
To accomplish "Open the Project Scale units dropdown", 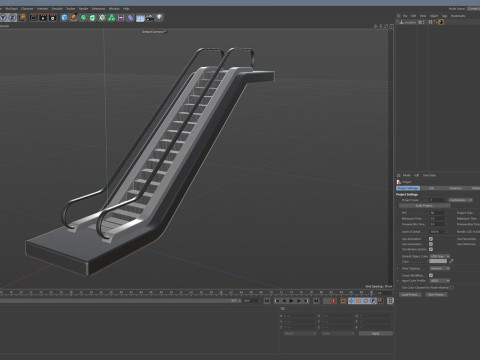I will tap(461, 200).
